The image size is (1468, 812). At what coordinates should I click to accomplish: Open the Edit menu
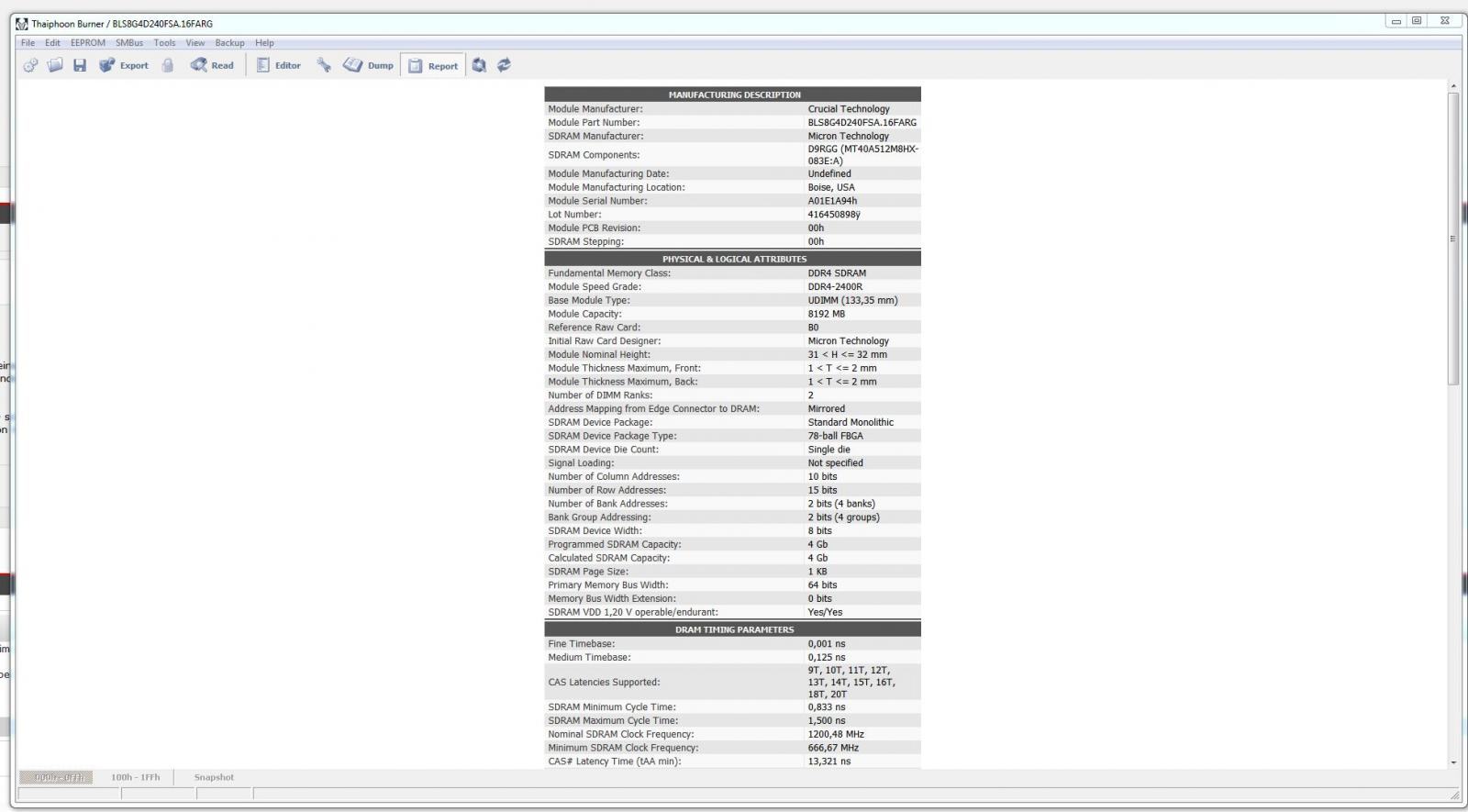pos(53,43)
